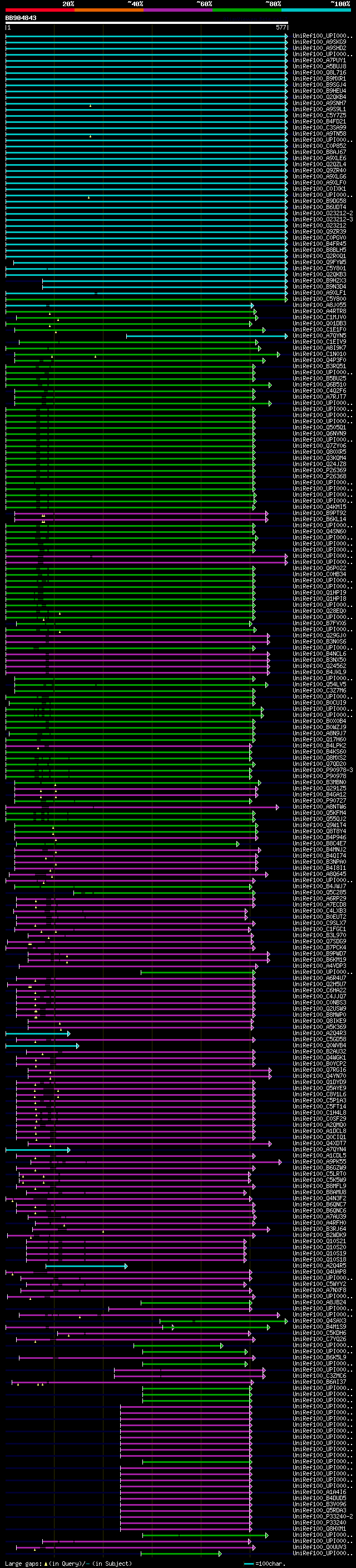Click the white query sequence bar
The height and width of the screenshot is (1568, 356).
tap(147, 22)
